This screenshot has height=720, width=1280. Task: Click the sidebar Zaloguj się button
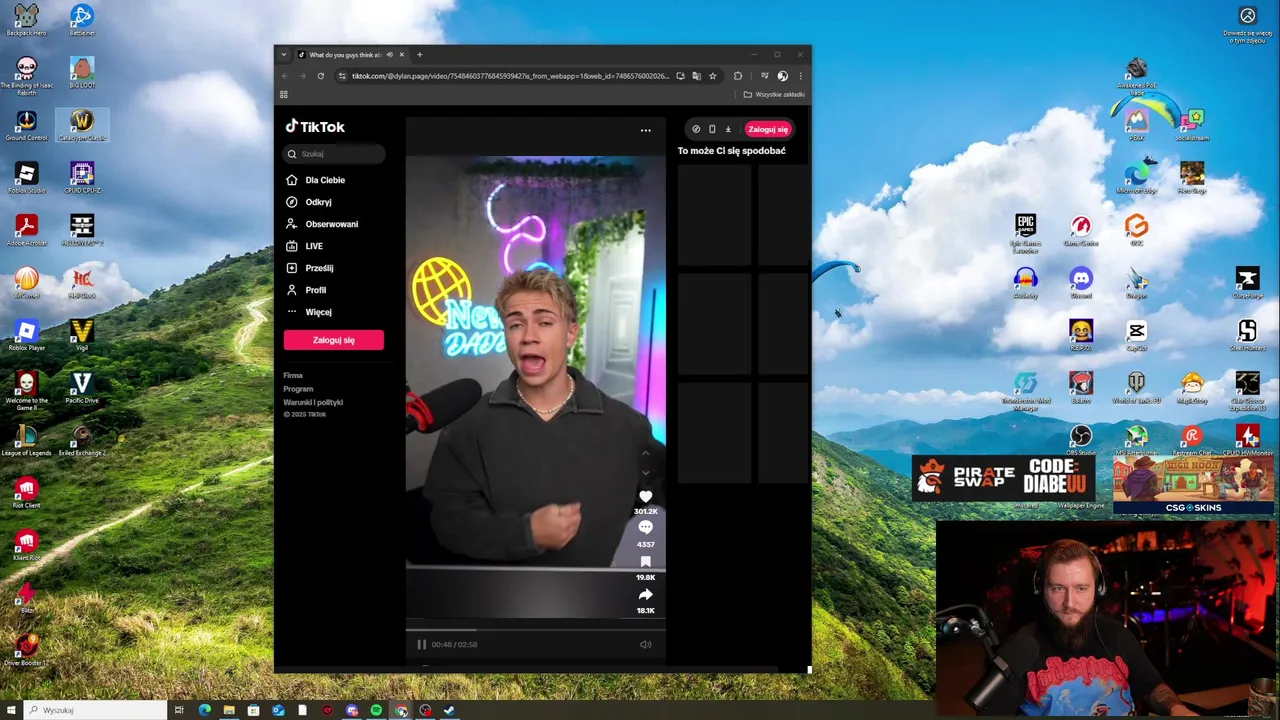coord(334,340)
